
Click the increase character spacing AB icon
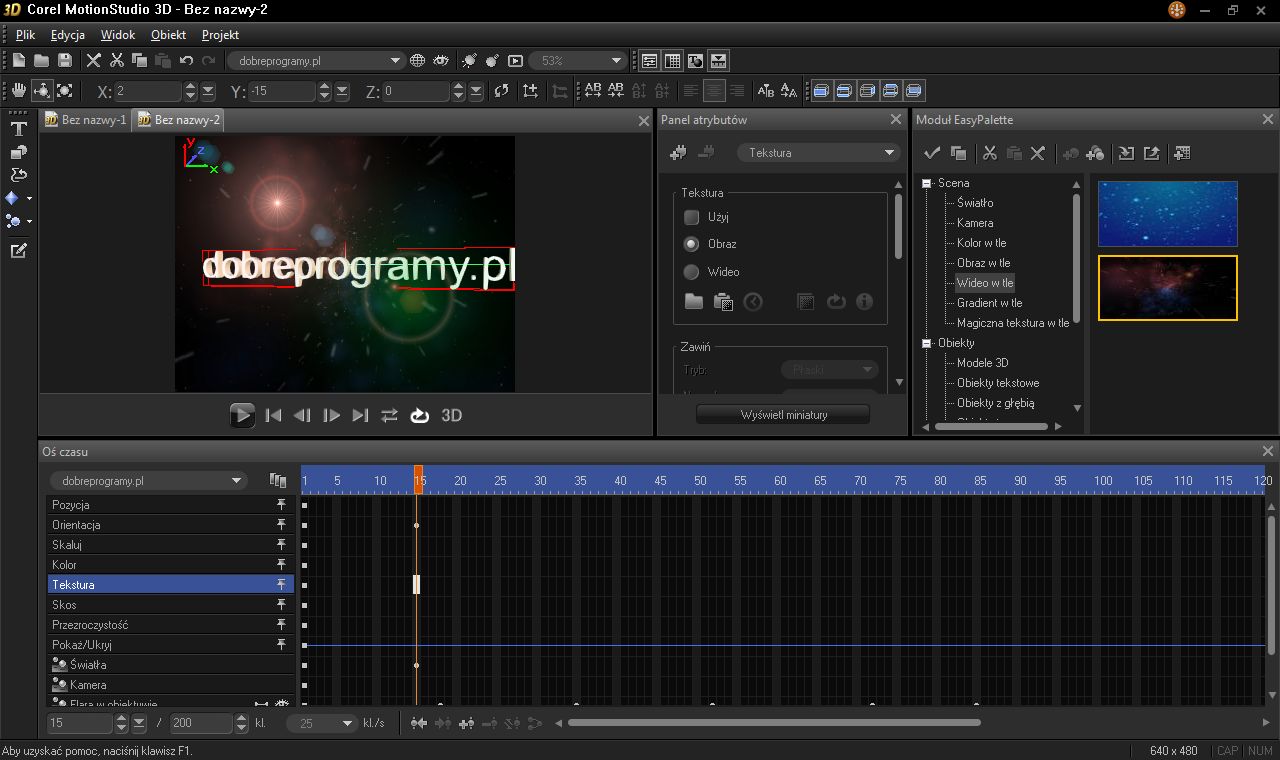click(x=593, y=91)
